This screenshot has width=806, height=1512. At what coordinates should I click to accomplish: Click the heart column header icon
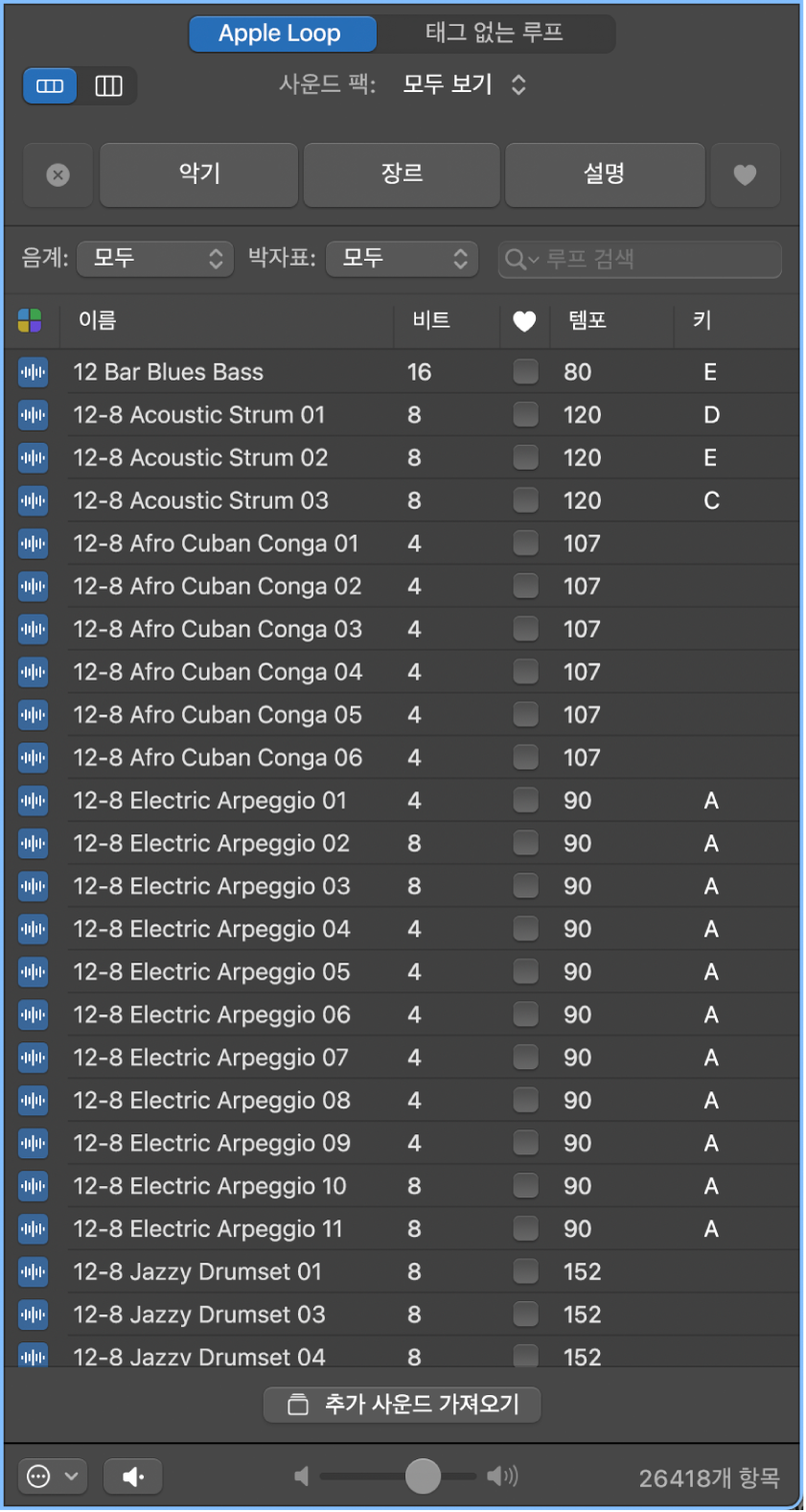[x=524, y=321]
